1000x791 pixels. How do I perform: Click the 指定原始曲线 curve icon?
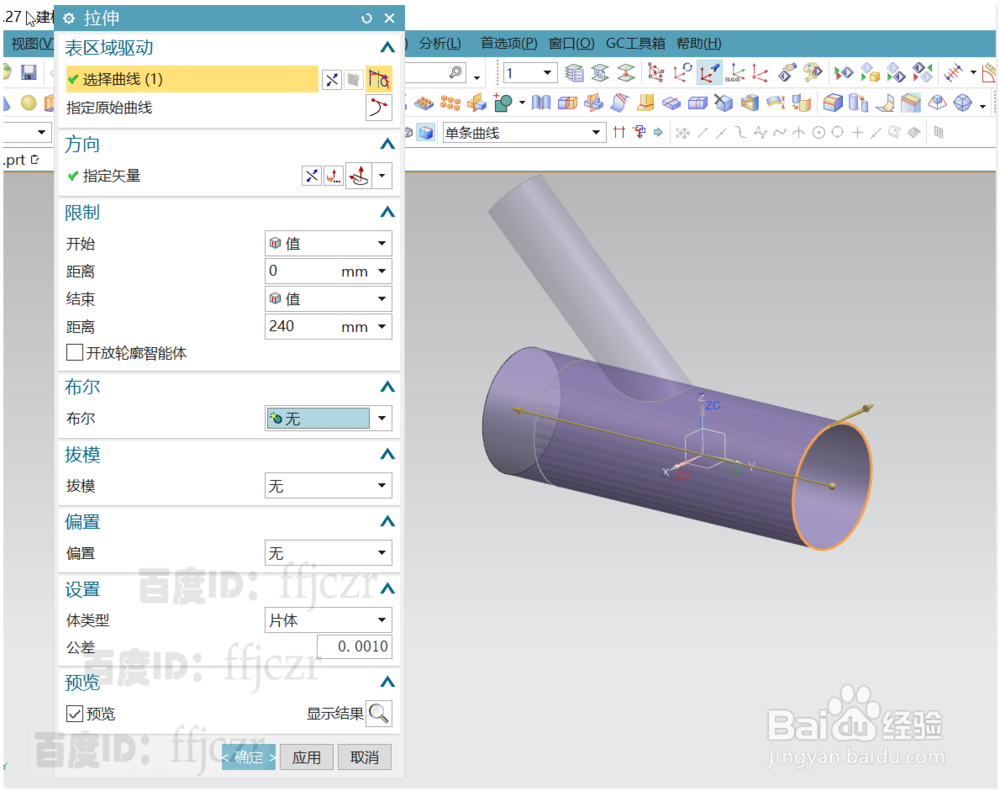(x=378, y=107)
